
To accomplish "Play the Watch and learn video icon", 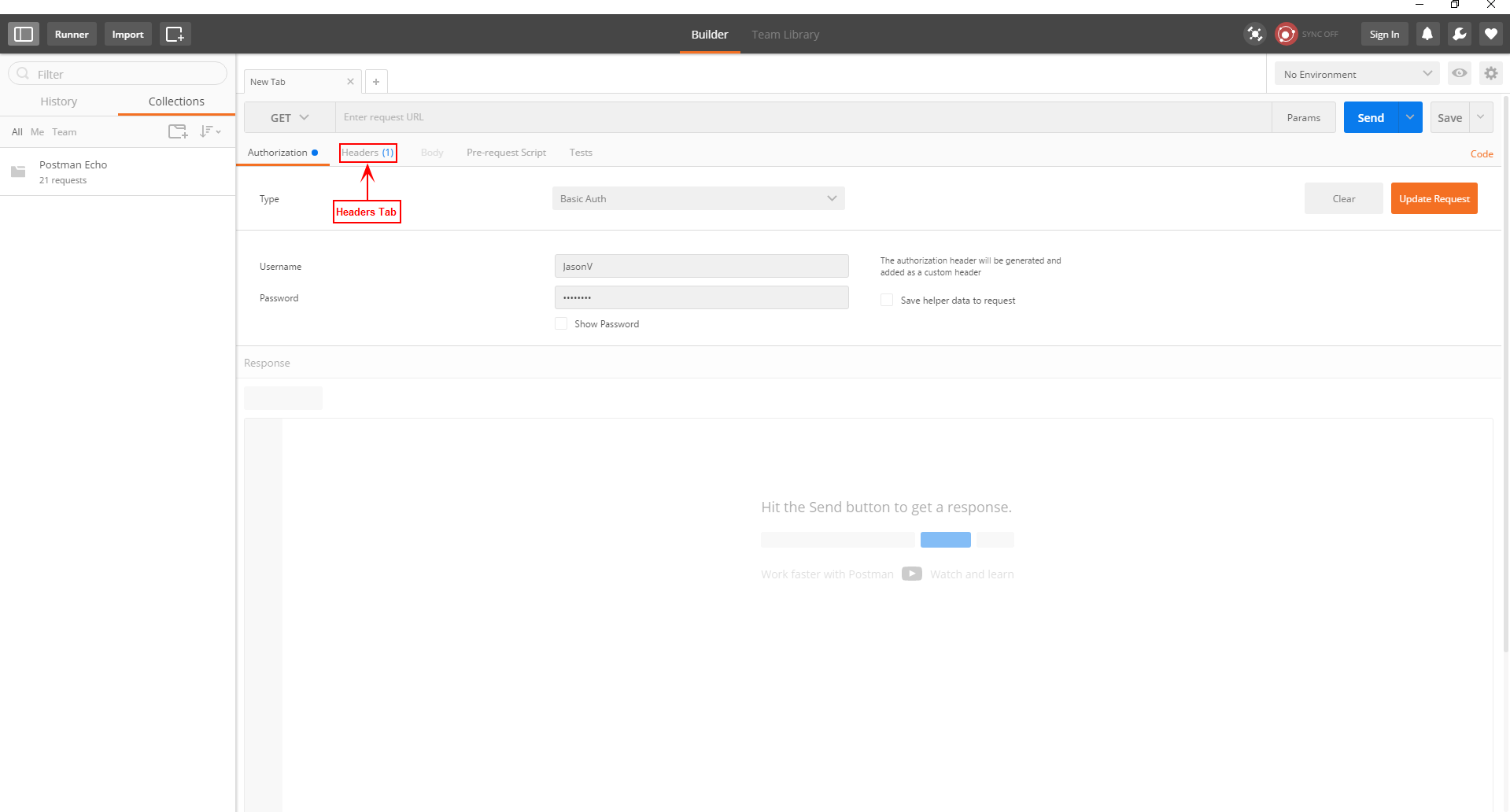I will tap(912, 574).
